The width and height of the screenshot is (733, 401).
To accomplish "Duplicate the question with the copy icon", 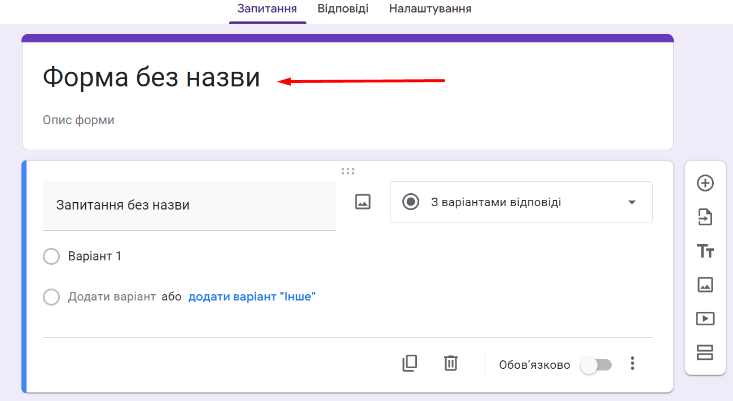I will click(409, 364).
